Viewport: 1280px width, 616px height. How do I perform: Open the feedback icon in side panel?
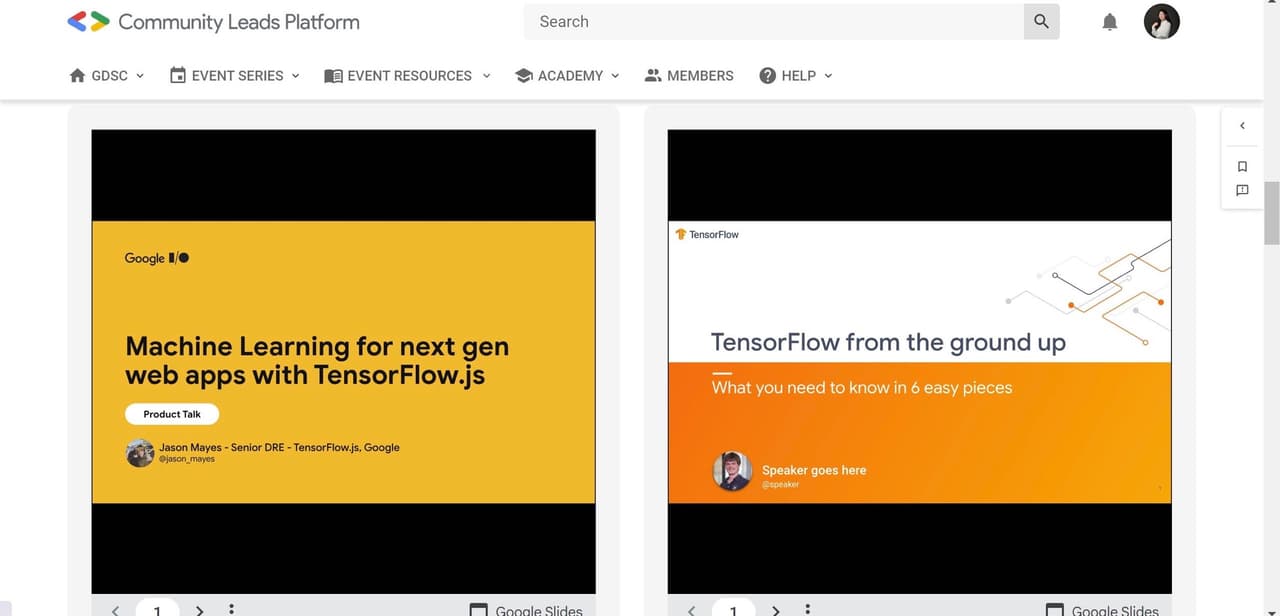click(1242, 190)
